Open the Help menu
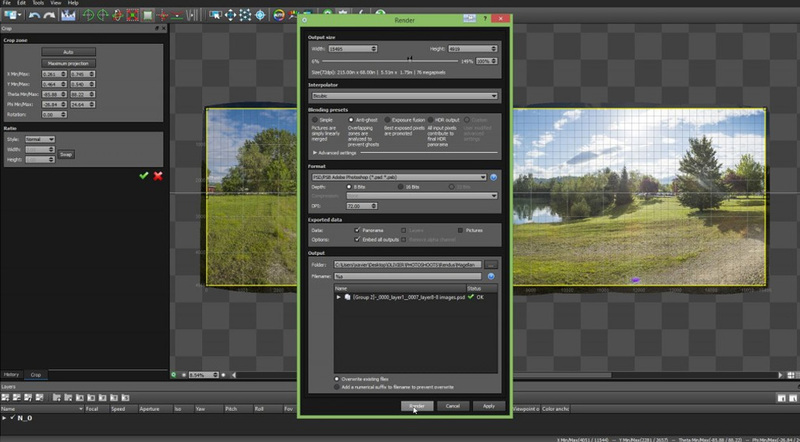This screenshot has height=442, width=800. click(73, 3)
